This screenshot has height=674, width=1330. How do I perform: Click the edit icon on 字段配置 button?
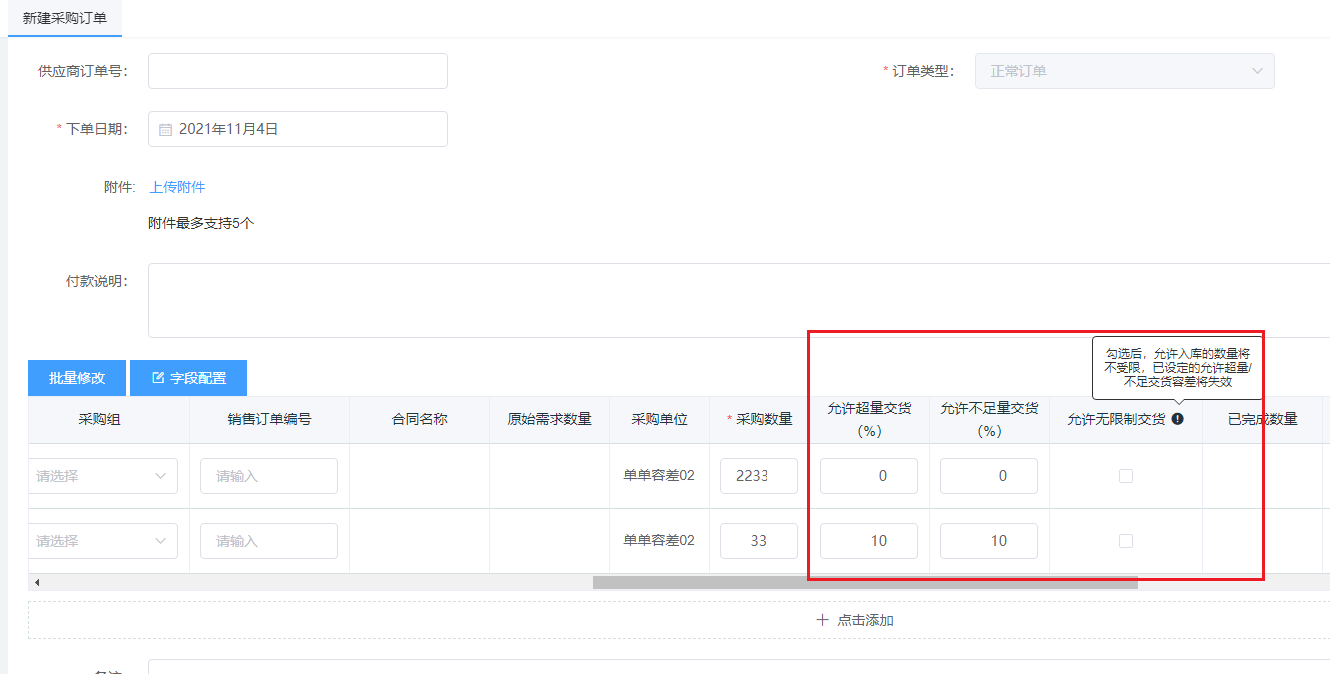click(x=158, y=378)
